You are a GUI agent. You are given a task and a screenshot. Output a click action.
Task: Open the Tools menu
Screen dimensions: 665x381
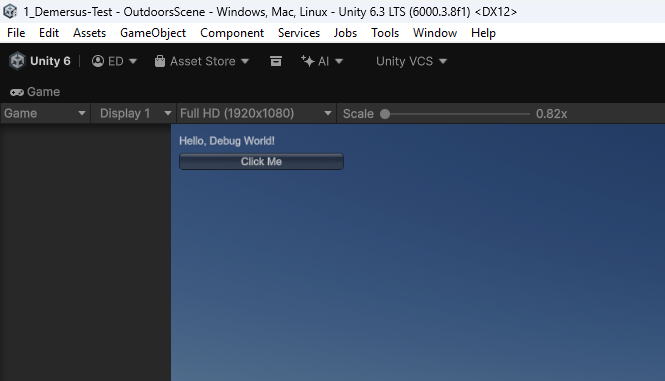pos(385,33)
